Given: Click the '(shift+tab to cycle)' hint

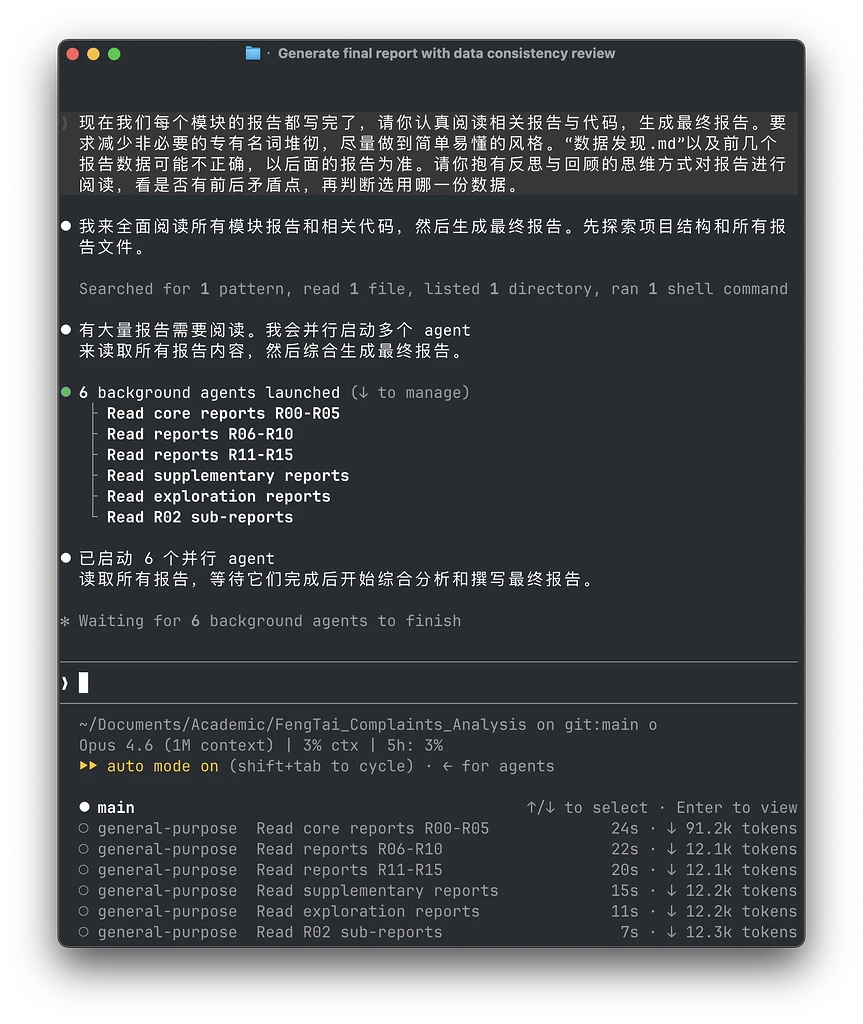Looking at the screenshot, I should click(321, 766).
